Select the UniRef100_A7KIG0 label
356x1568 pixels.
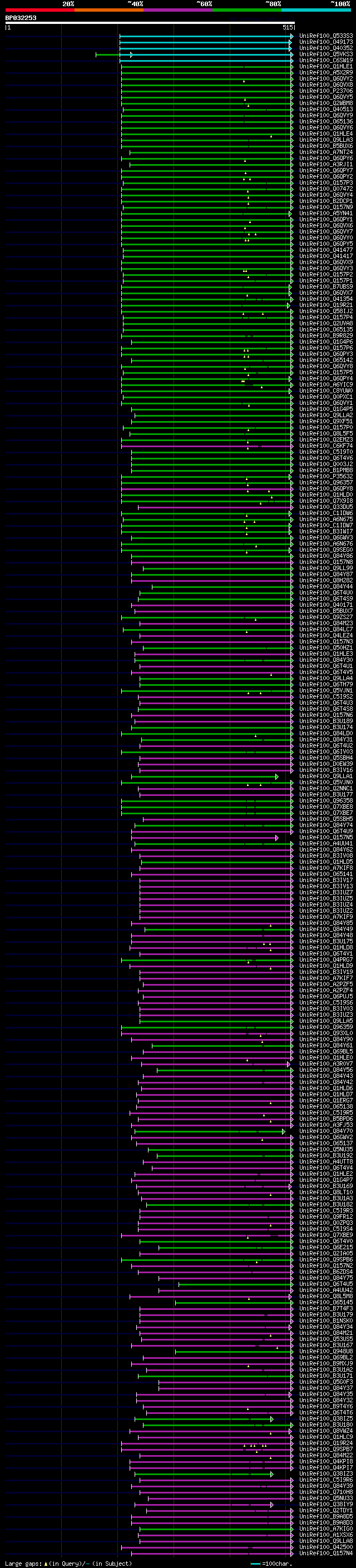coord(326,1530)
